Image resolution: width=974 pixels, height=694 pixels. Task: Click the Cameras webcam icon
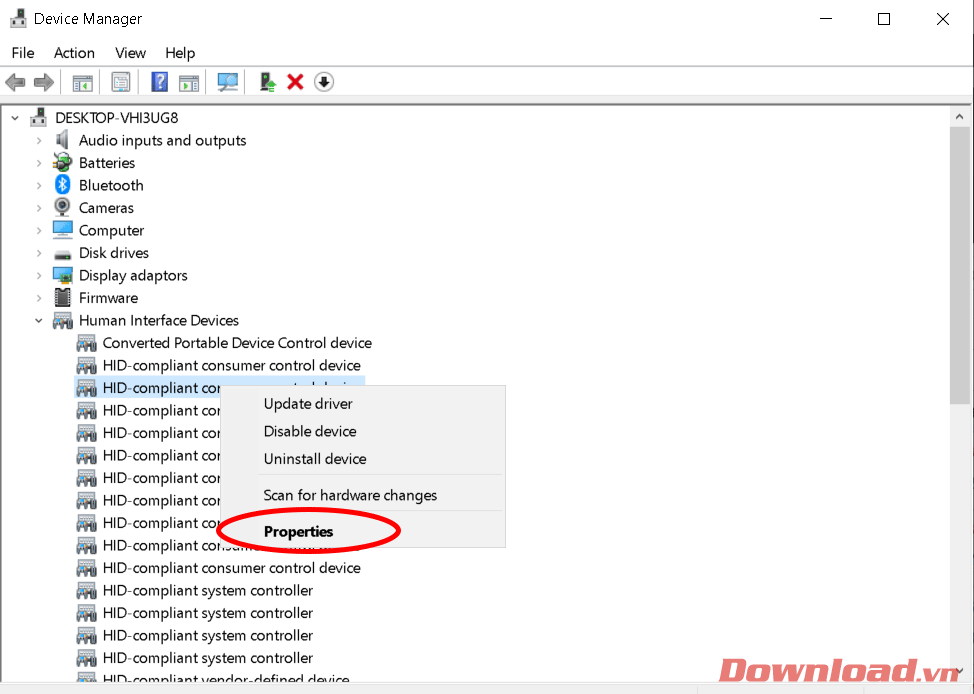click(x=62, y=208)
